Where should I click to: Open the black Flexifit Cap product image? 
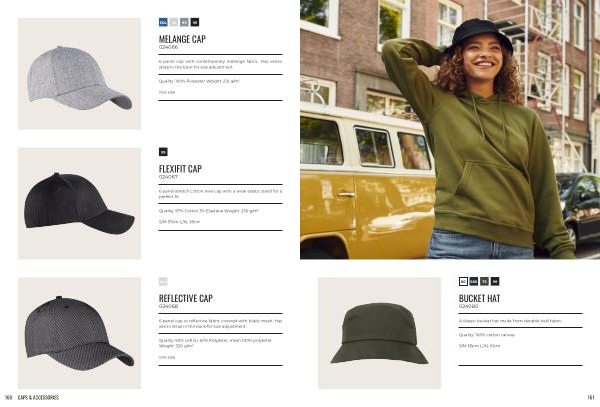tap(79, 204)
